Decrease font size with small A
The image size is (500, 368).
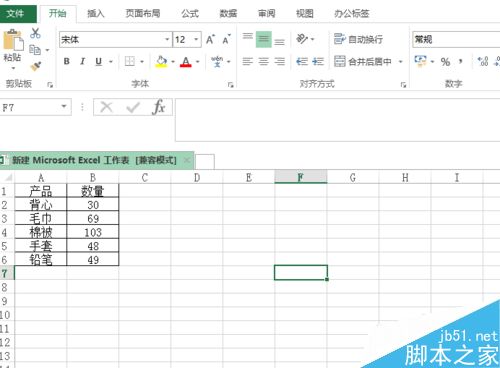coord(227,40)
